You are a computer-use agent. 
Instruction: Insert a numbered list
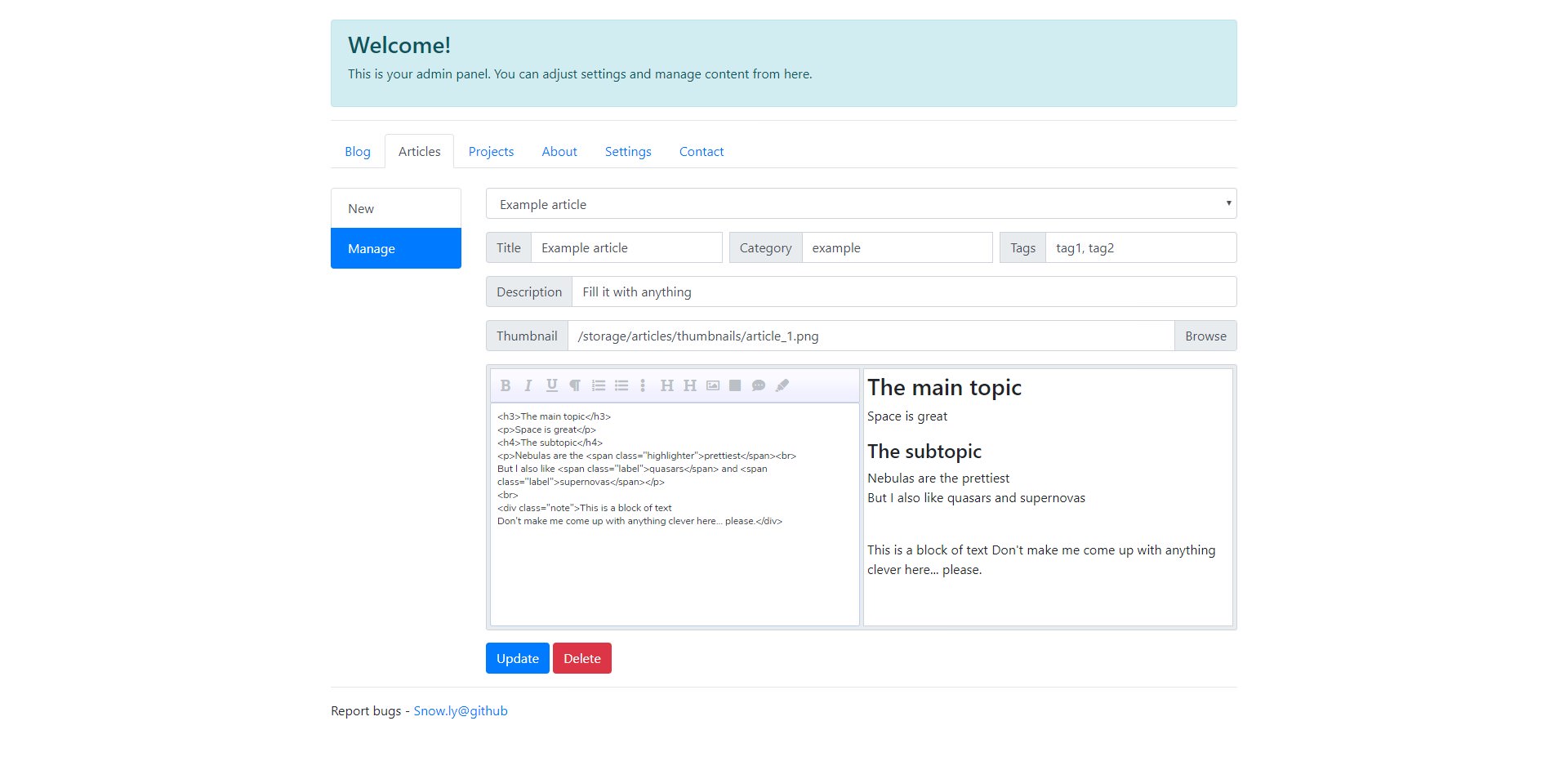(599, 385)
